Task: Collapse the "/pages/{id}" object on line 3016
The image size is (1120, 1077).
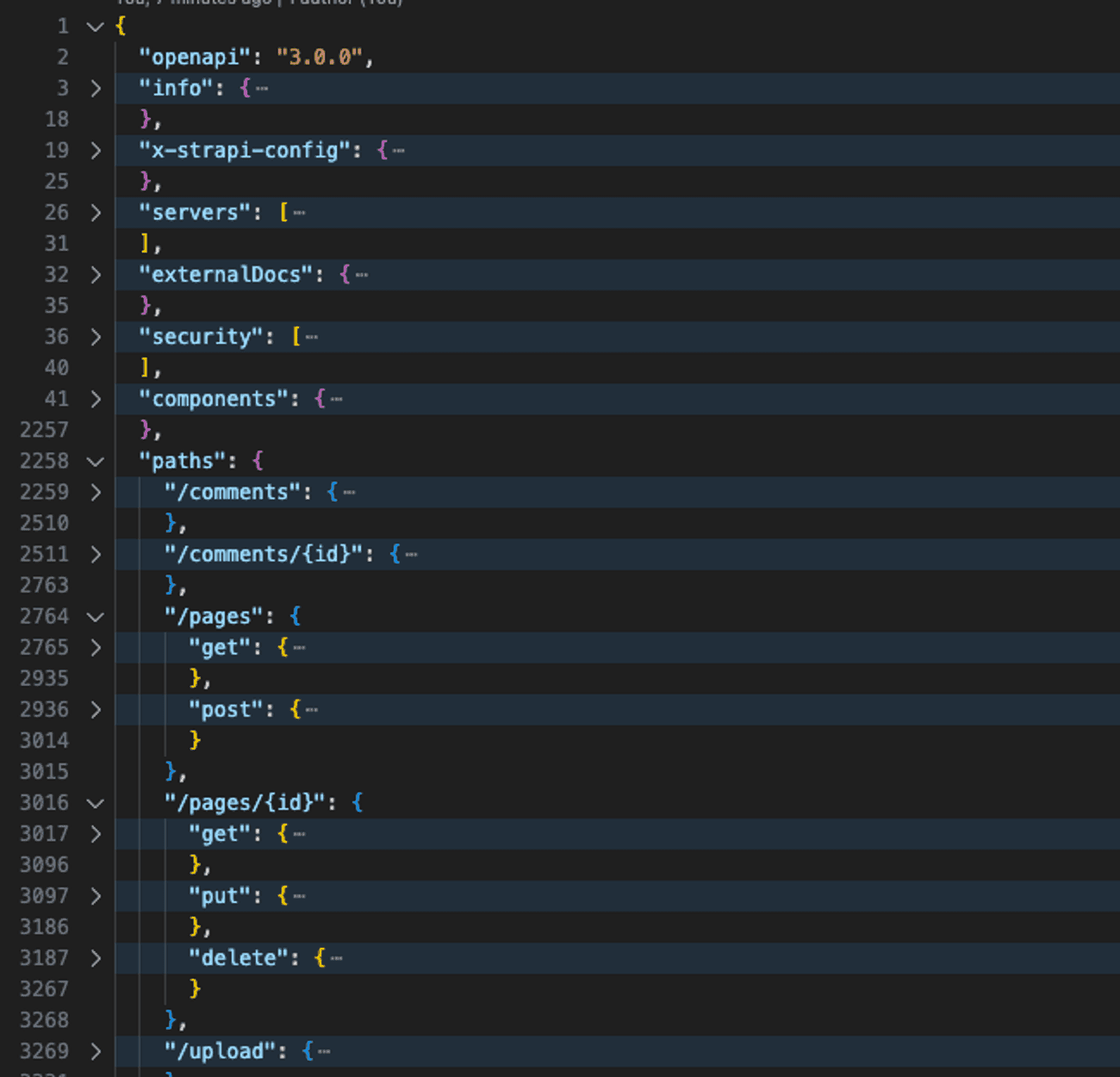Action: pos(96,803)
